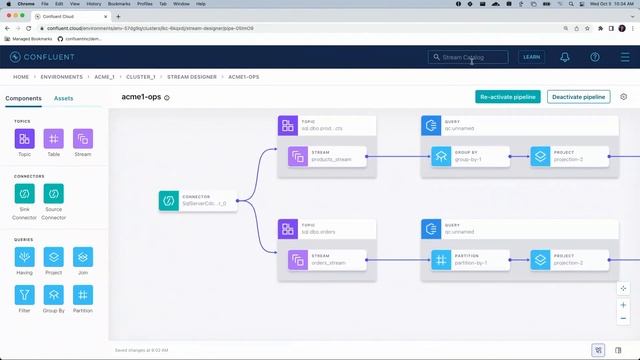Toggle the bottom-left view mode icon
Screen dimensions: 640x360
(598, 350)
